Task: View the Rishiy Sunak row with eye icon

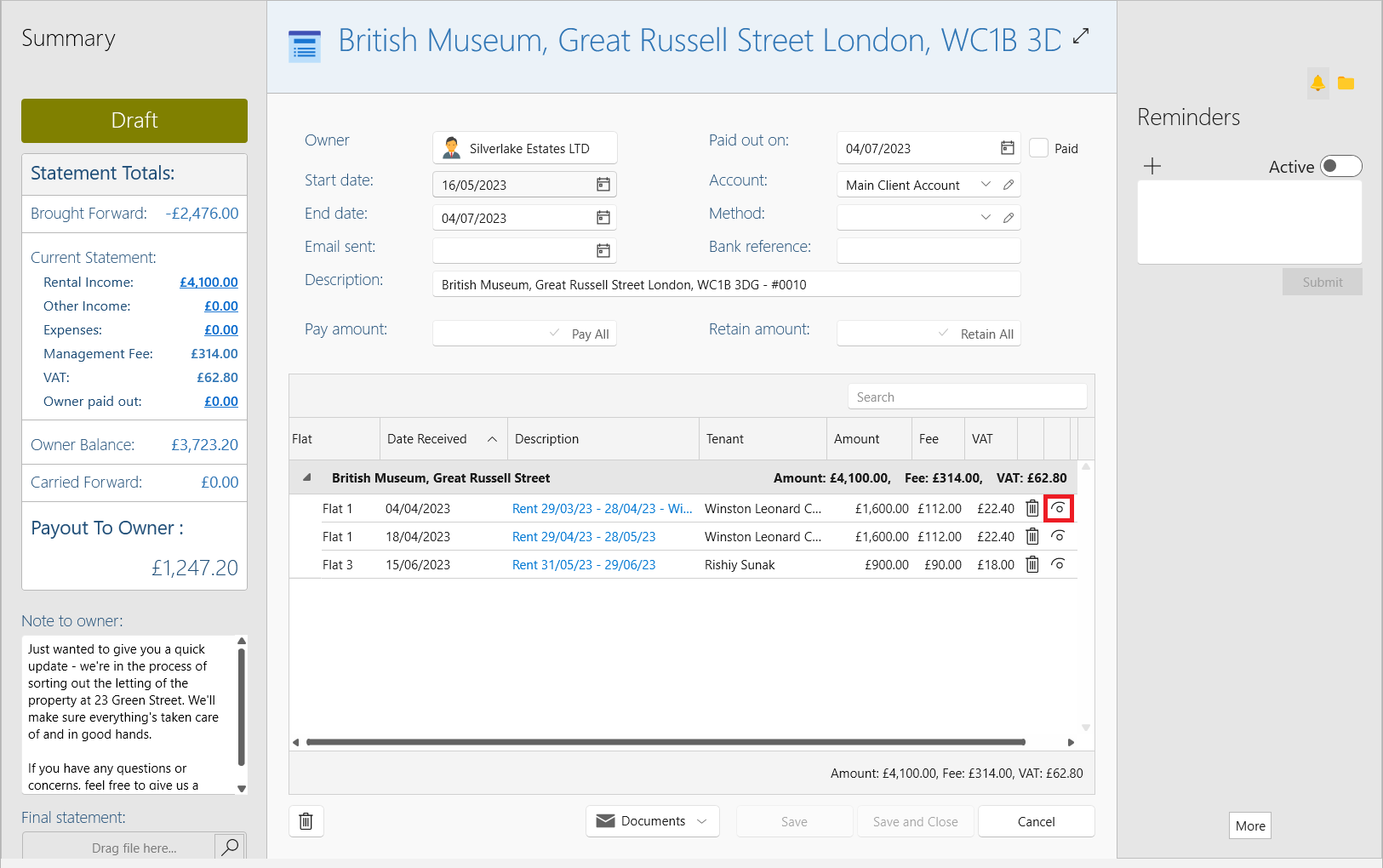Action: (x=1058, y=564)
